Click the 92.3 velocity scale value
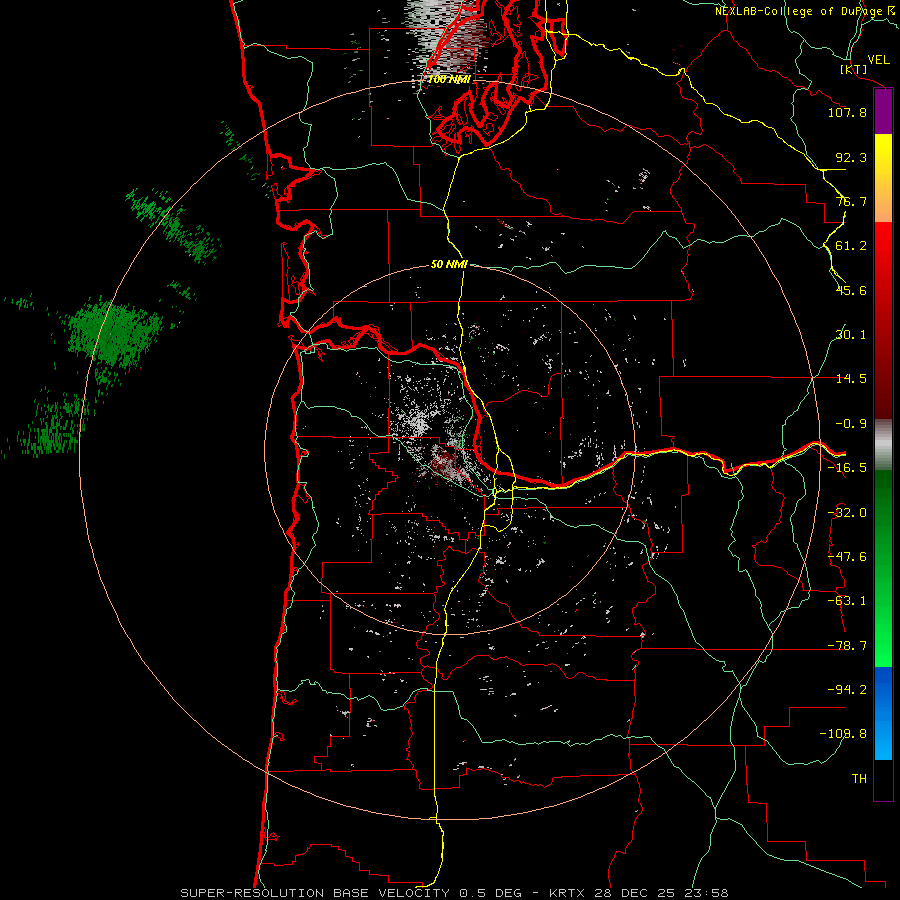Image resolution: width=900 pixels, height=900 pixels. [x=851, y=157]
